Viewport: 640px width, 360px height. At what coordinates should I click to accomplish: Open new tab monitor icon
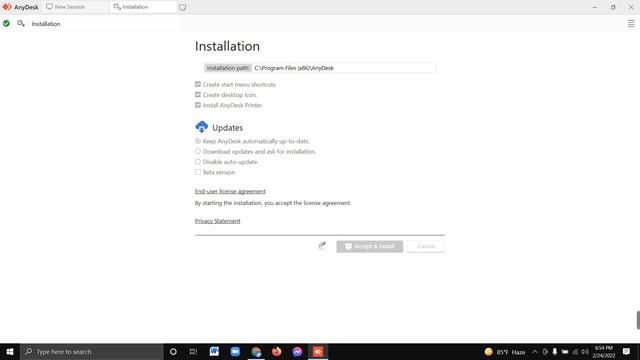click(x=182, y=7)
